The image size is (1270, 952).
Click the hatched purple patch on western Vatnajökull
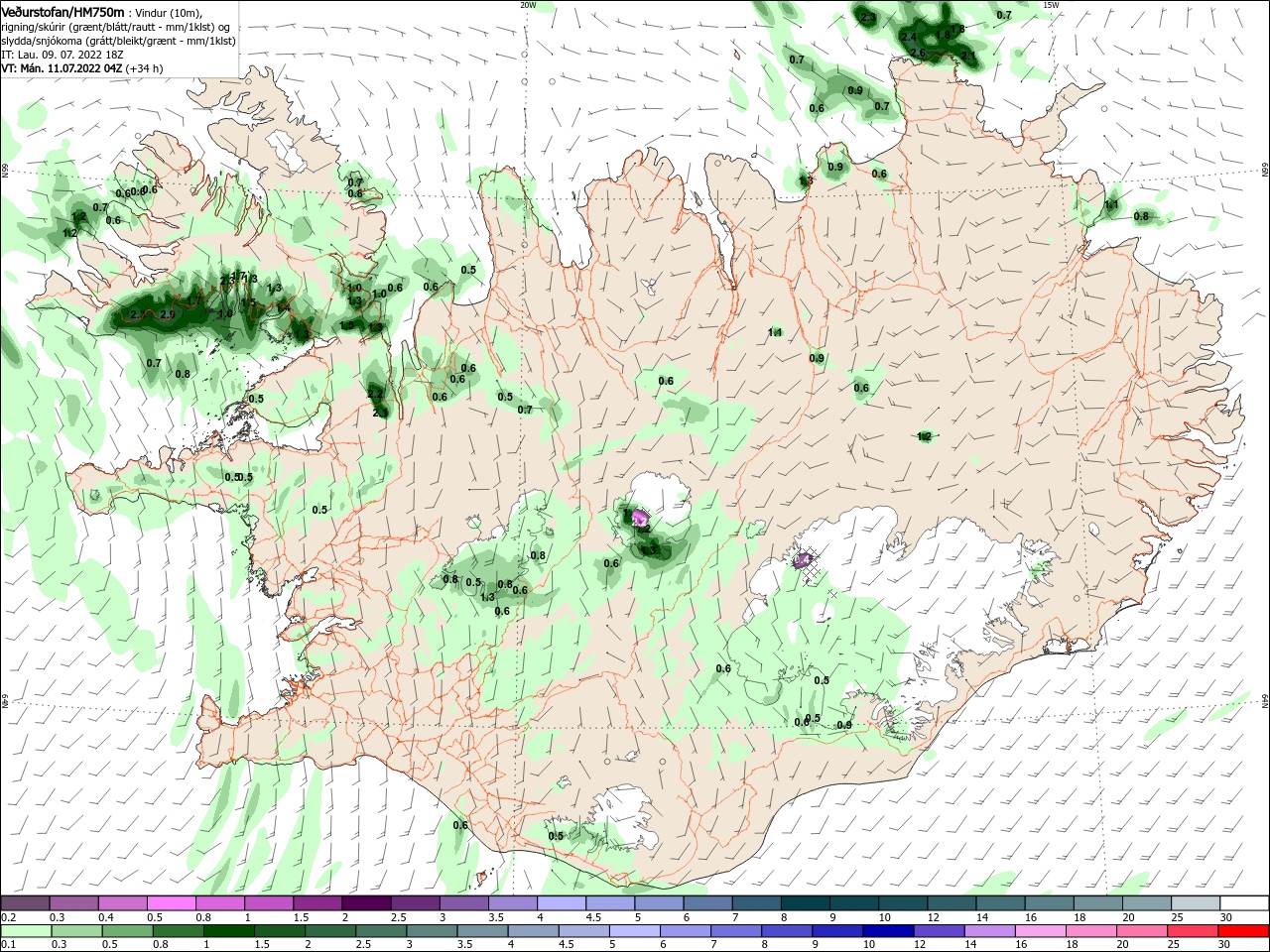804,561
